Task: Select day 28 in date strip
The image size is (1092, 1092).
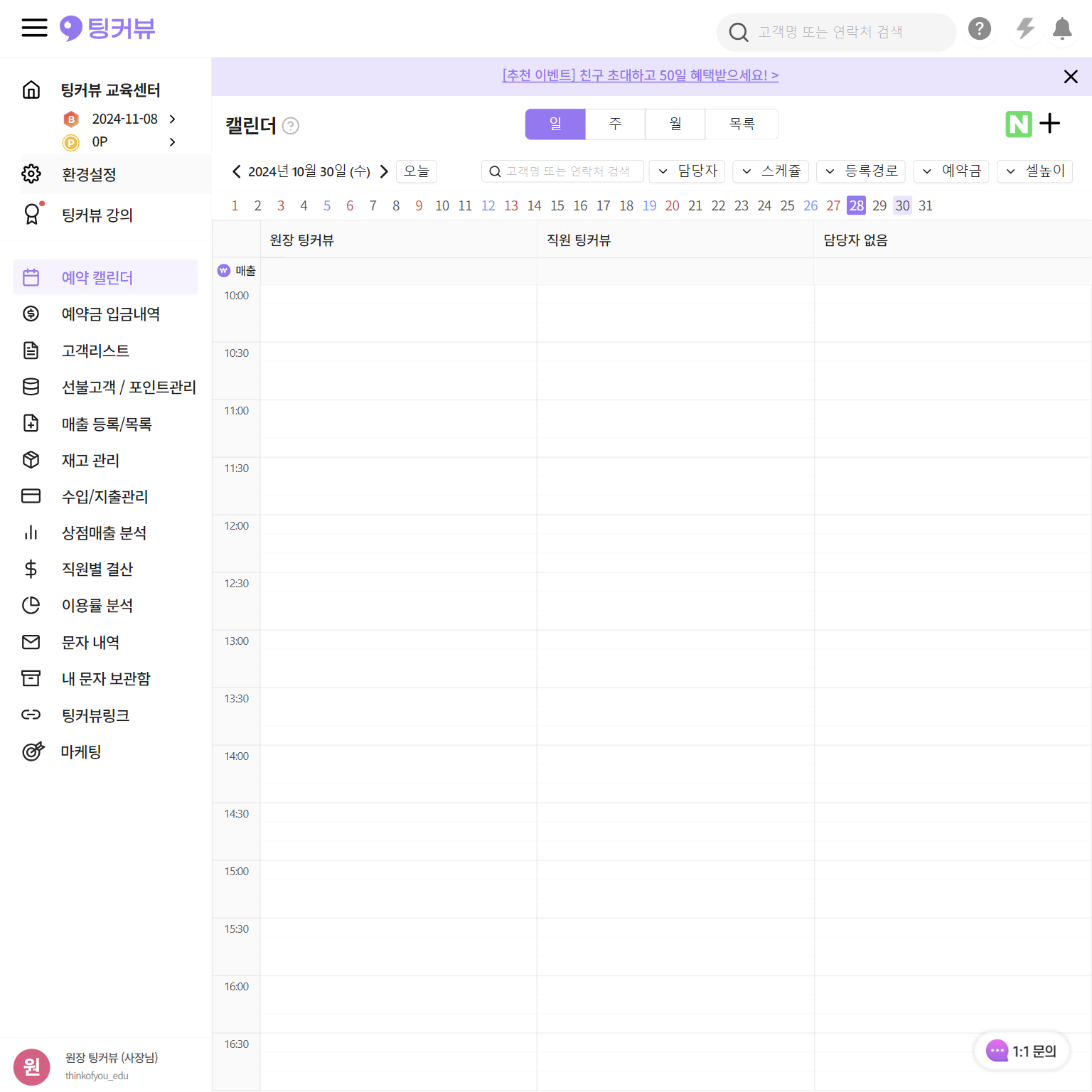Action: coord(857,205)
